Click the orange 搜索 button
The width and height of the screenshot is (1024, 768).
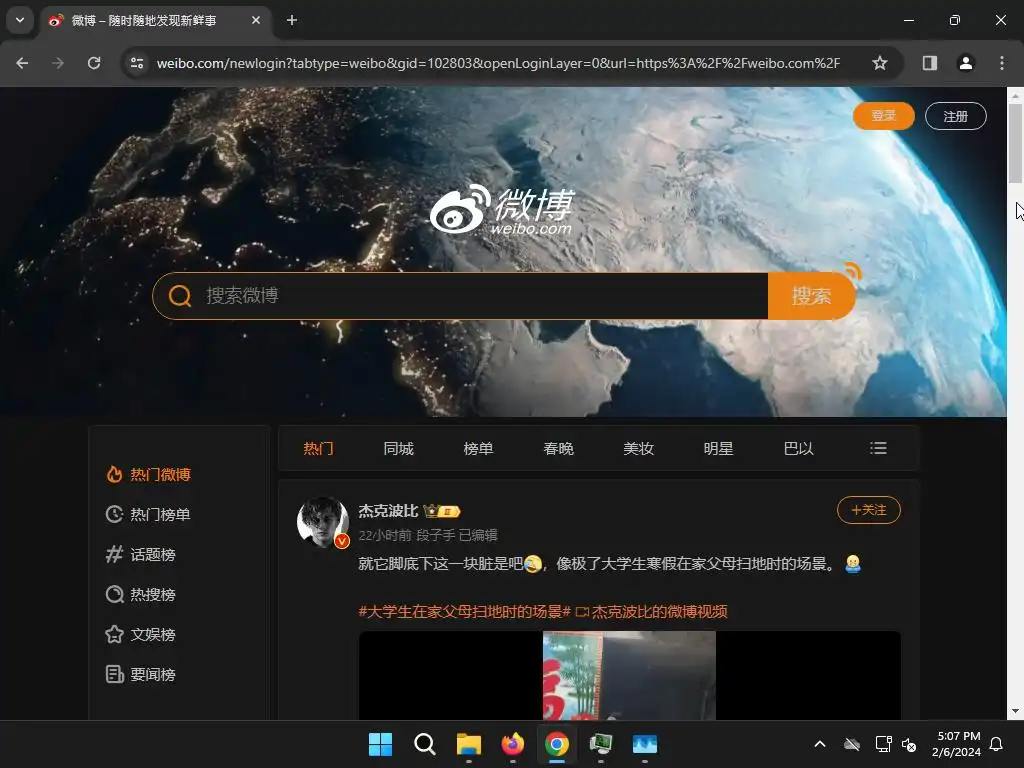click(811, 296)
